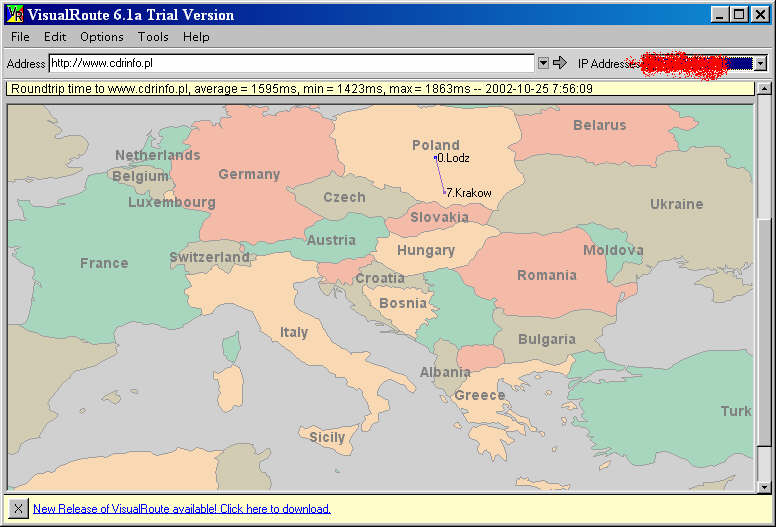Click the scrollbar up arrow
Screen dimensions: 776x527
(x=765, y=89)
